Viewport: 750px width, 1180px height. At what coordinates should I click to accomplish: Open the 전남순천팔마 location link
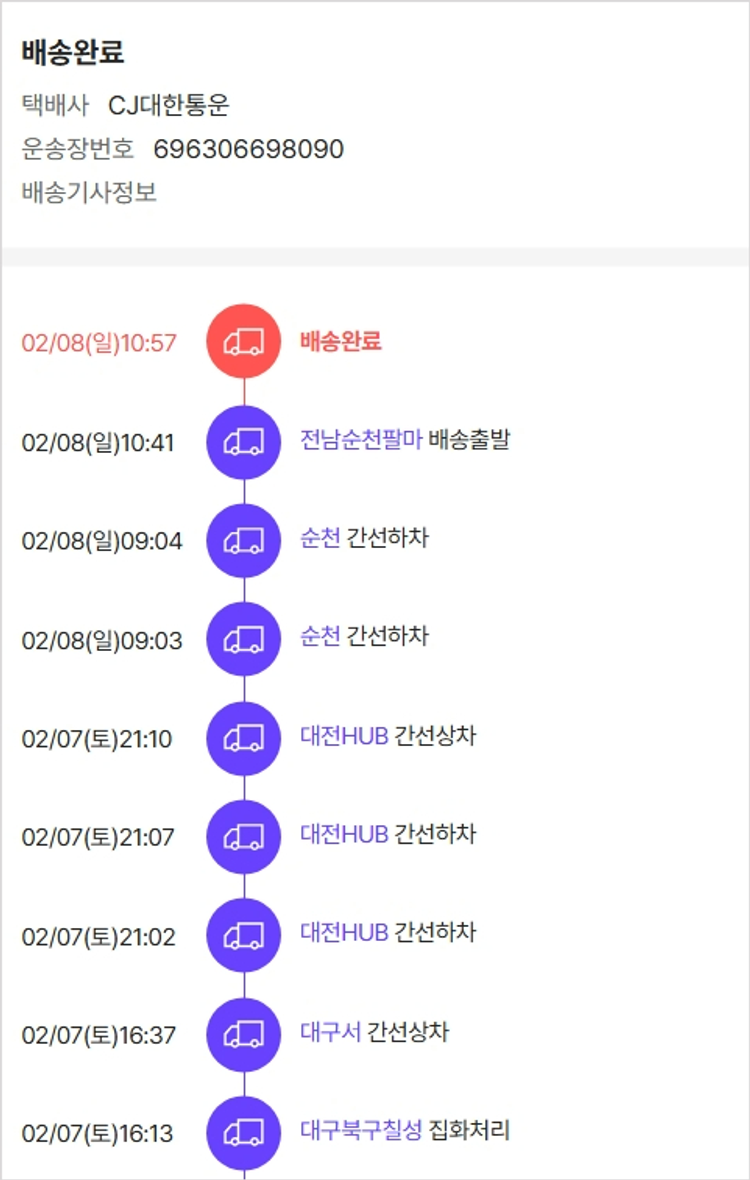pyautogui.click(x=361, y=439)
